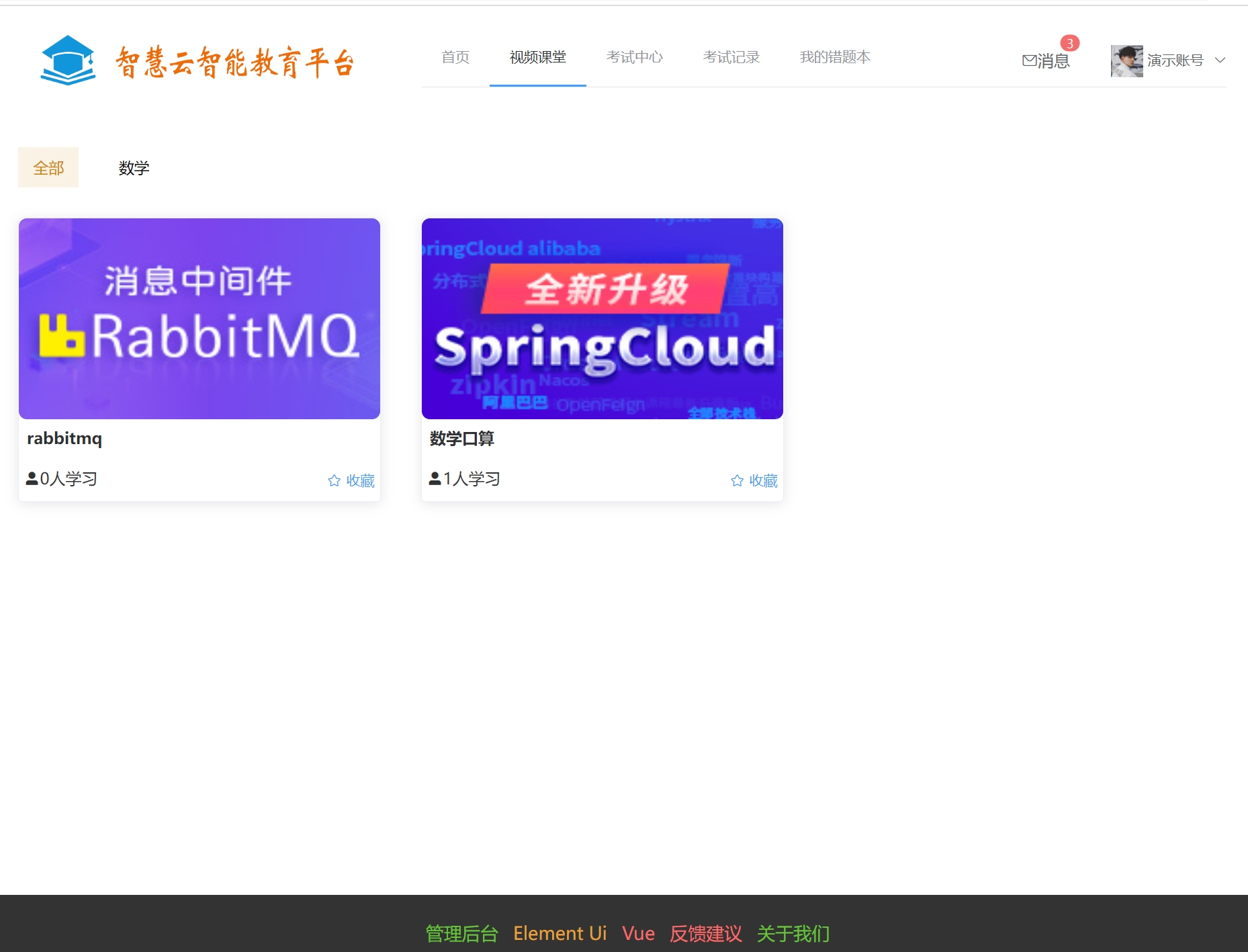The width and height of the screenshot is (1248, 952).
Task: Click the rabbitmq course title
Action: pyautogui.click(x=64, y=438)
